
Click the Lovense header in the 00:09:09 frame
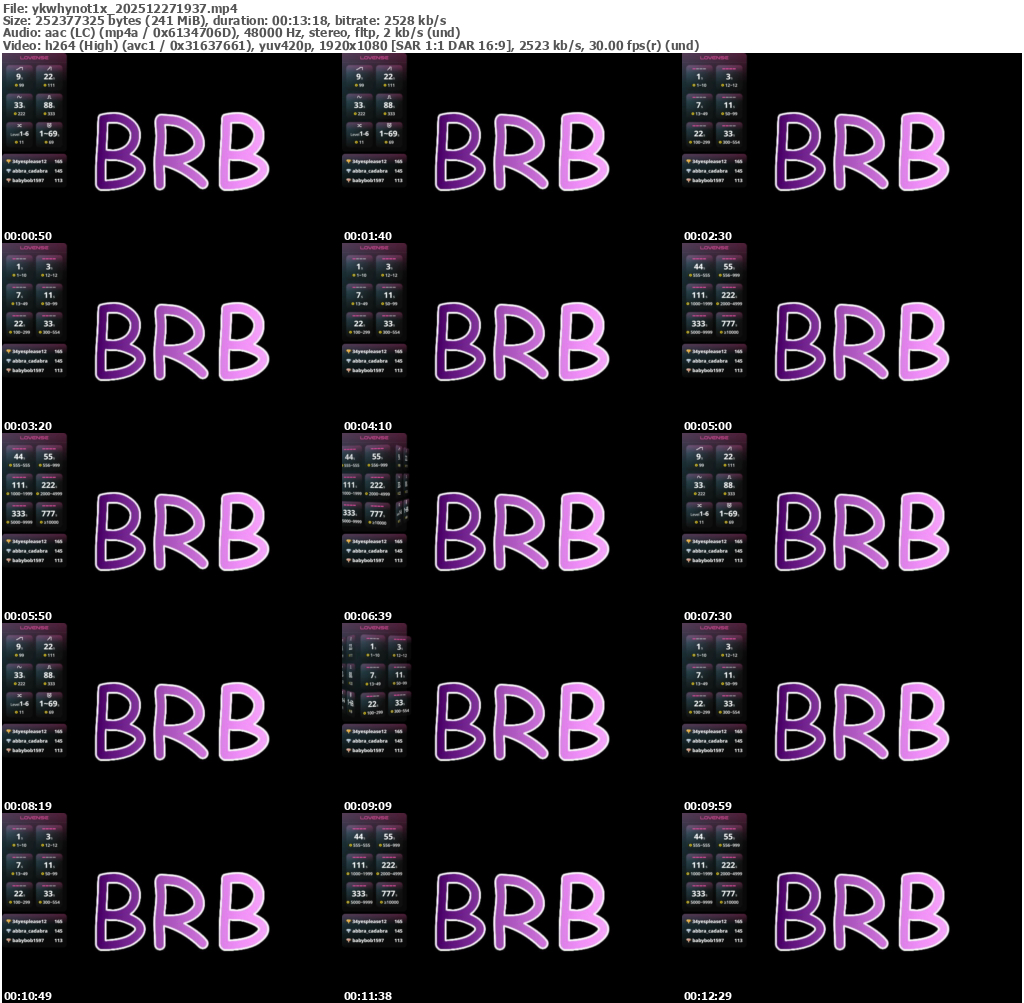pyautogui.click(x=374, y=627)
